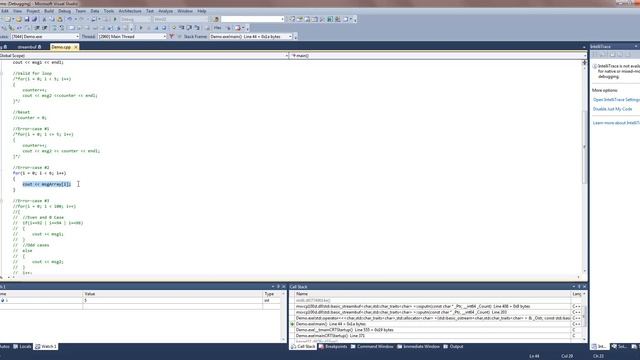This screenshot has height=360, width=640.
Task: Switch to the Output tab
Action: (453, 347)
